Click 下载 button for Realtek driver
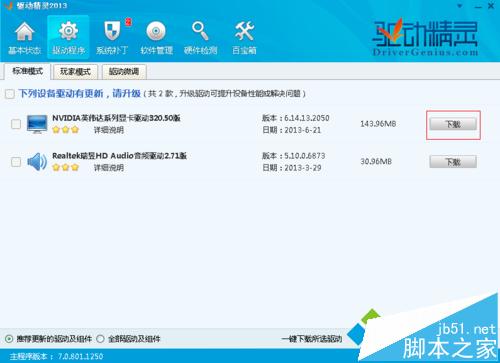500x363 pixels. 453,162
